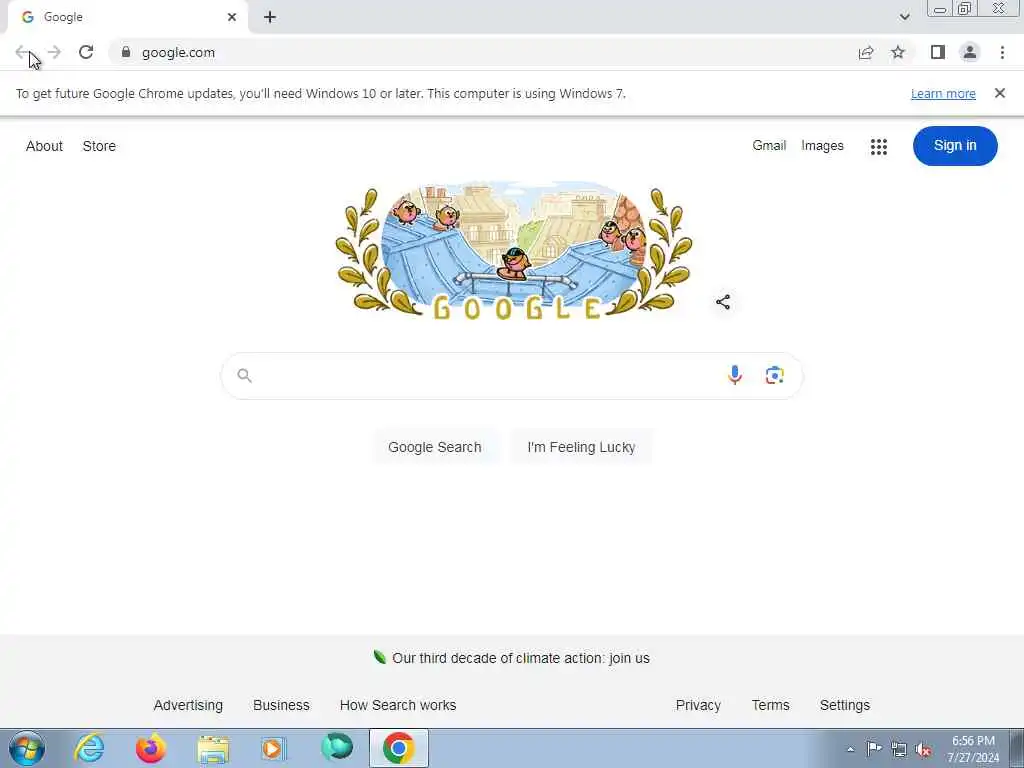This screenshot has width=1024, height=768.
Task: Click the Sign in button
Action: tap(955, 146)
